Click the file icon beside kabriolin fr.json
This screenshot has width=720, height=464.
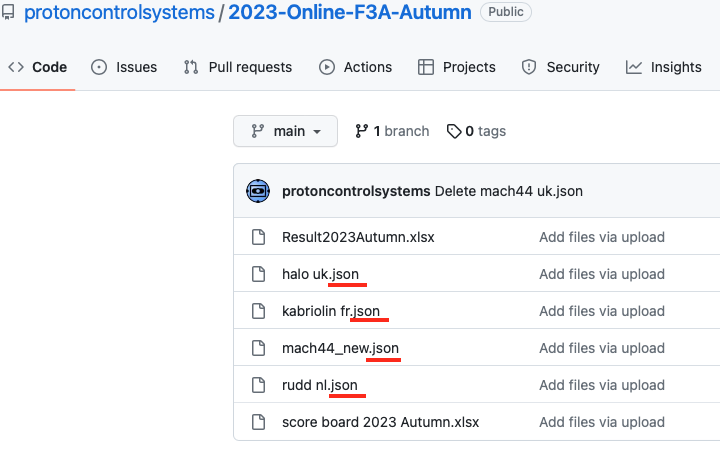[259, 311]
